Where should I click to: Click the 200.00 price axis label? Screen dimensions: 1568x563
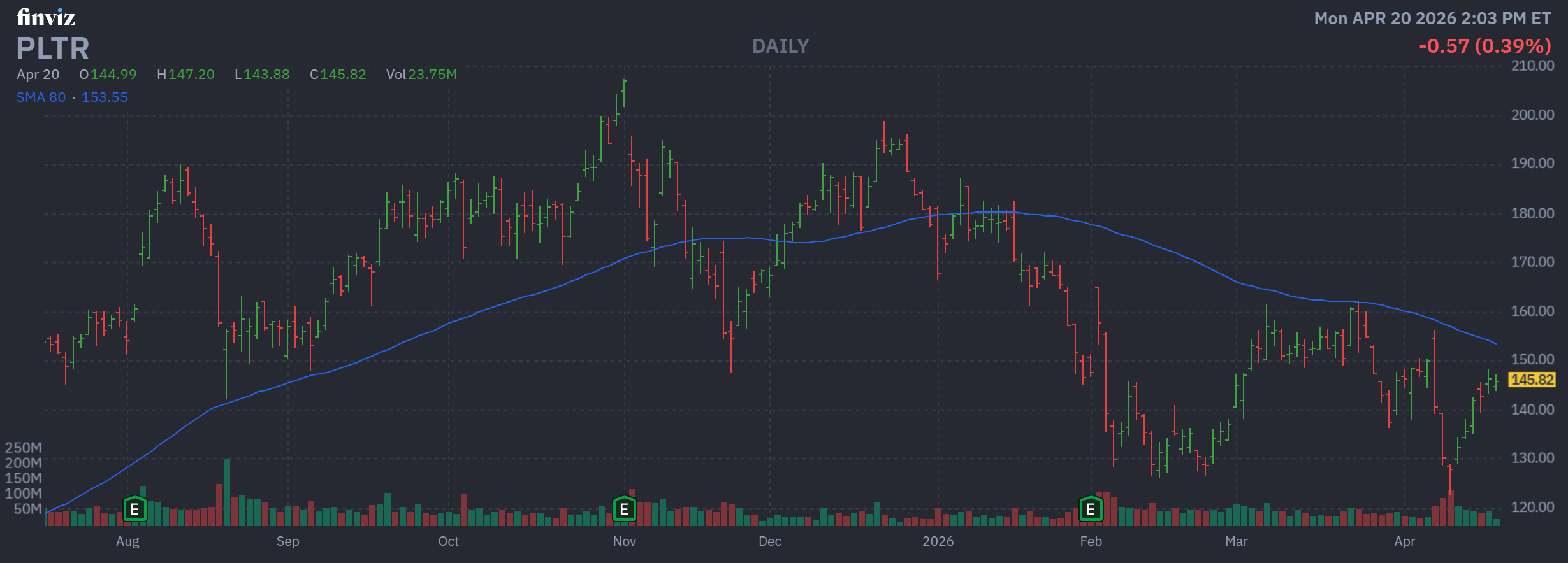[x=1532, y=115]
